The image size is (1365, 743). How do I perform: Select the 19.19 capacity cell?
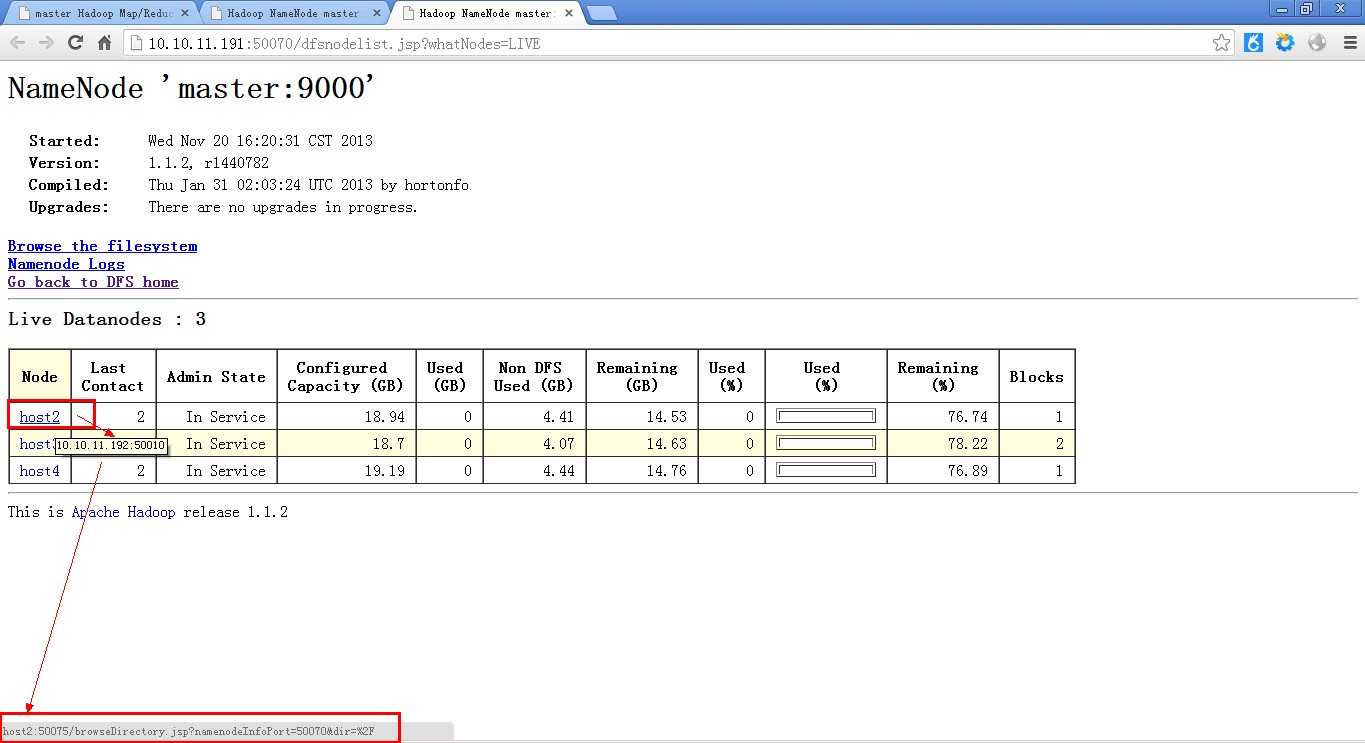pyautogui.click(x=346, y=470)
